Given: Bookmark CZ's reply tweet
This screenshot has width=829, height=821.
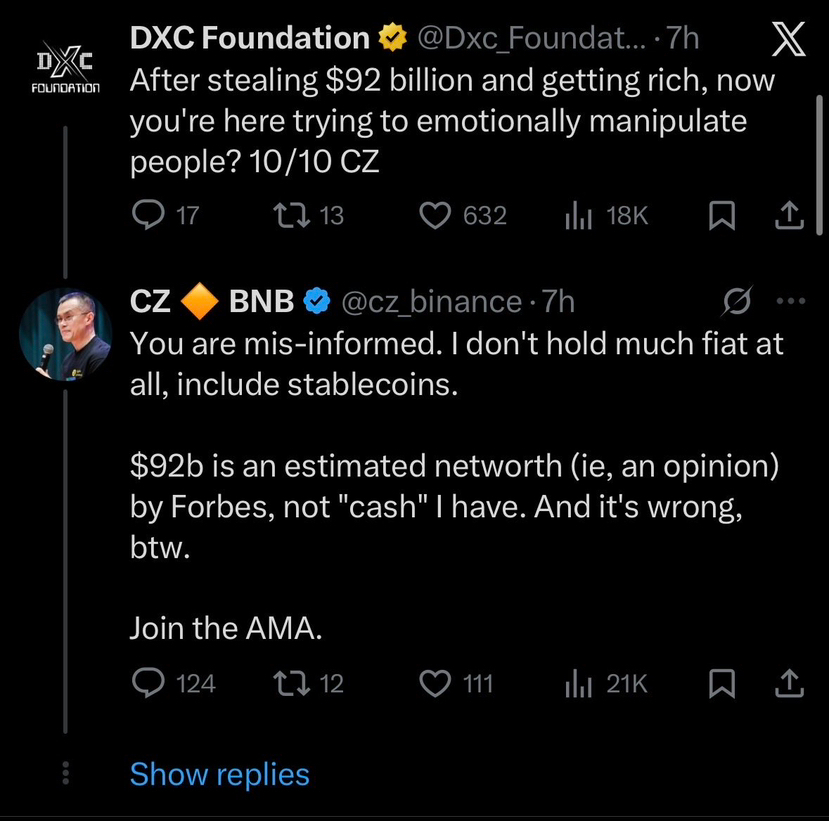Looking at the screenshot, I should tap(721, 683).
